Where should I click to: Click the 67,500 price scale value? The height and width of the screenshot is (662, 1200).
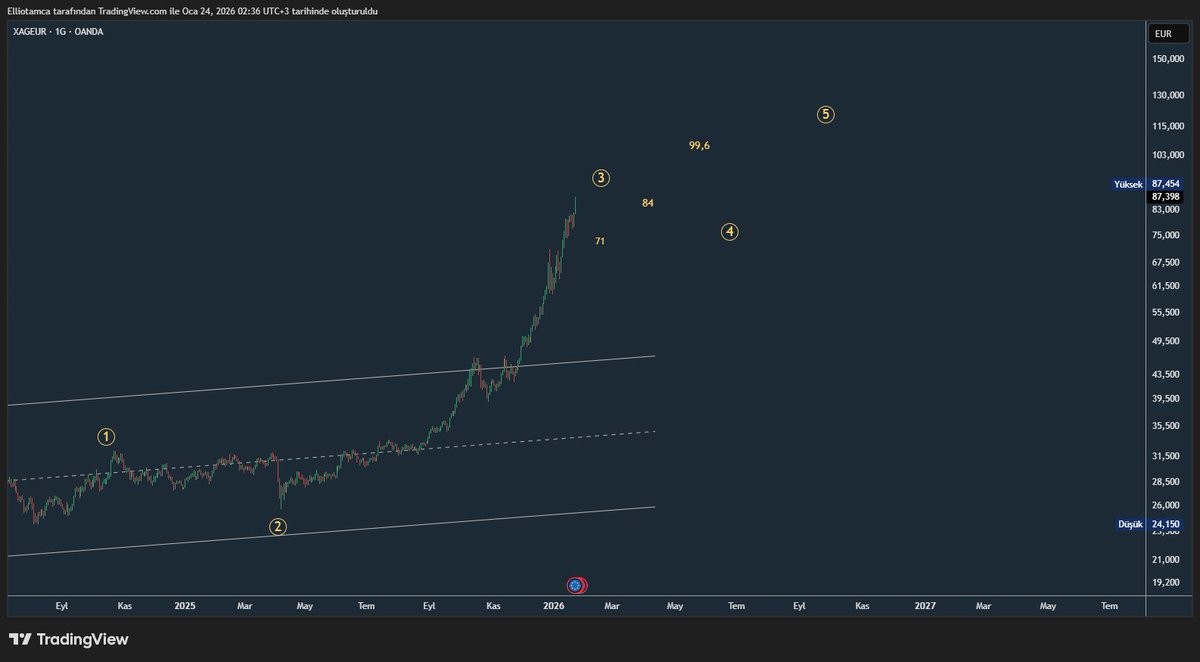click(1166, 262)
